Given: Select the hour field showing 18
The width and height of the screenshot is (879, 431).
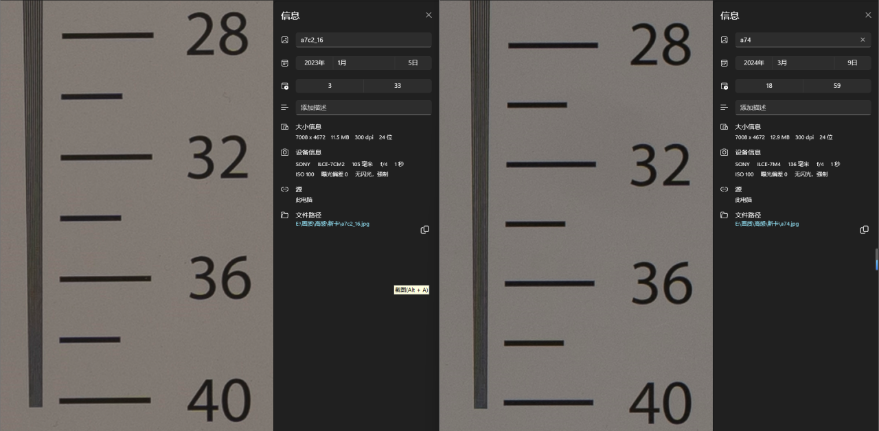Looking at the screenshot, I should coord(769,85).
